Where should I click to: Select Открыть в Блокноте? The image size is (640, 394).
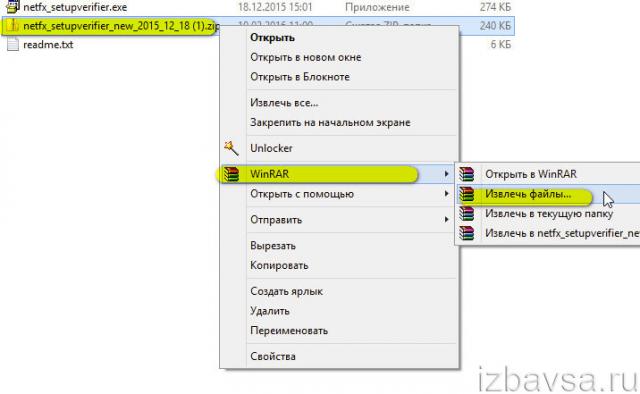click(x=300, y=77)
